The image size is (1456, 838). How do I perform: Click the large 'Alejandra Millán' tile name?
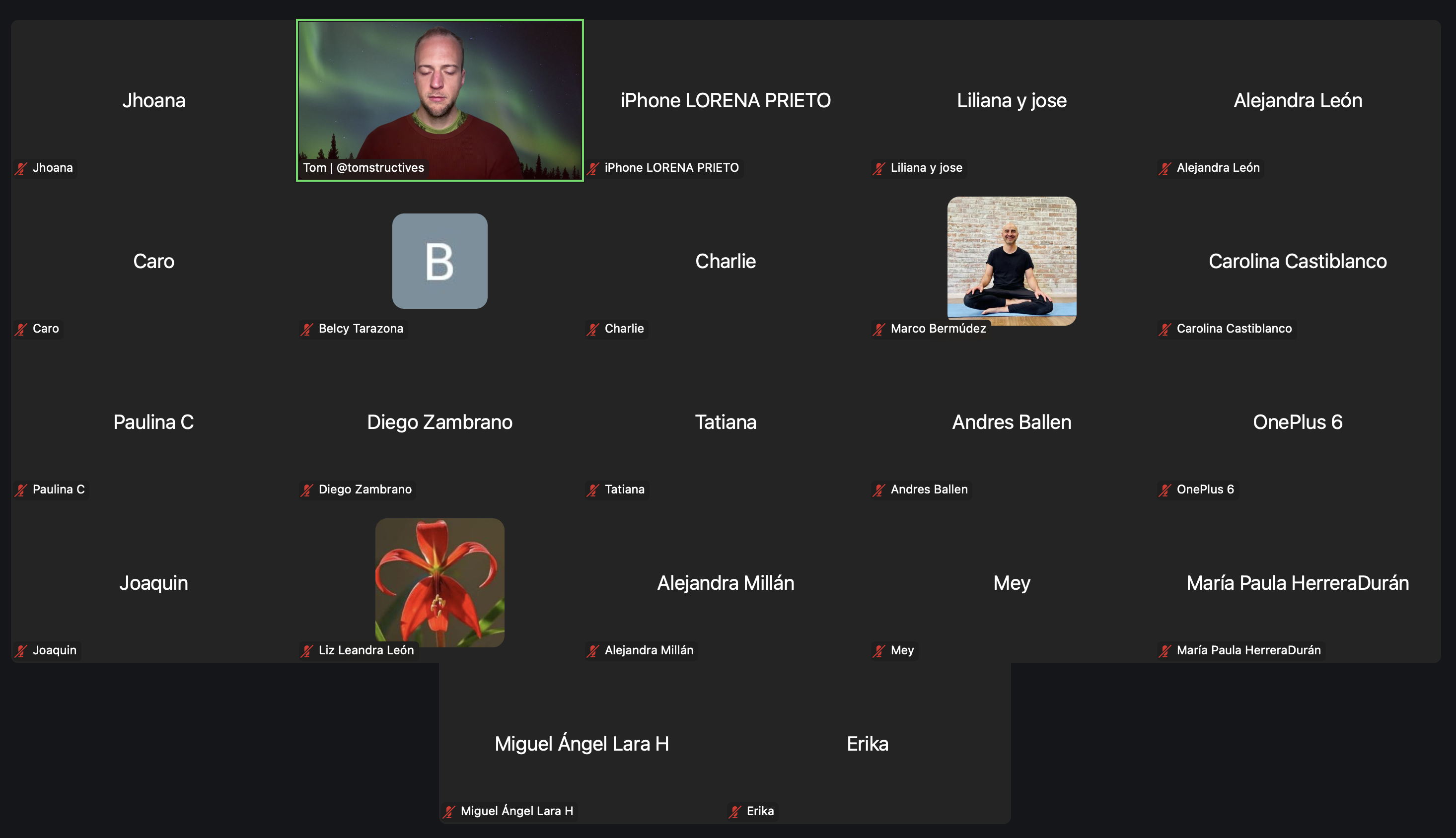(x=726, y=583)
